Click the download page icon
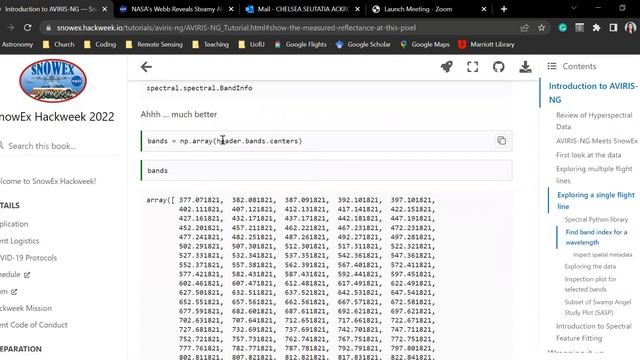The width and height of the screenshot is (640, 360). [x=525, y=67]
